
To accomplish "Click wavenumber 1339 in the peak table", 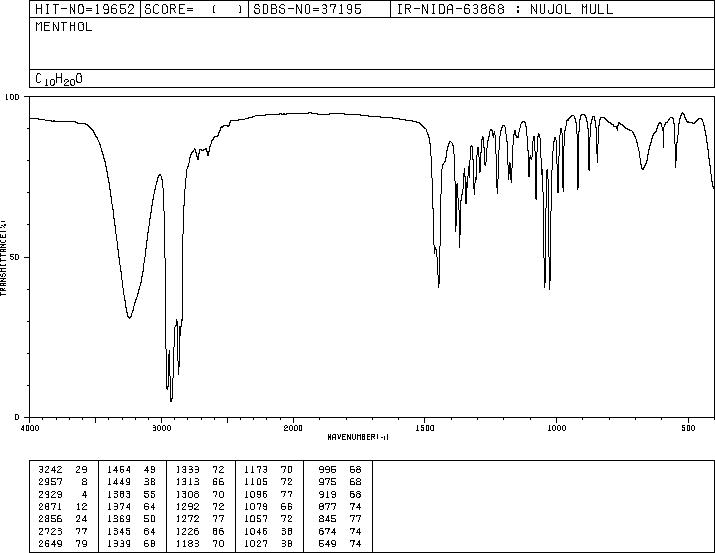I will (x=119, y=543).
